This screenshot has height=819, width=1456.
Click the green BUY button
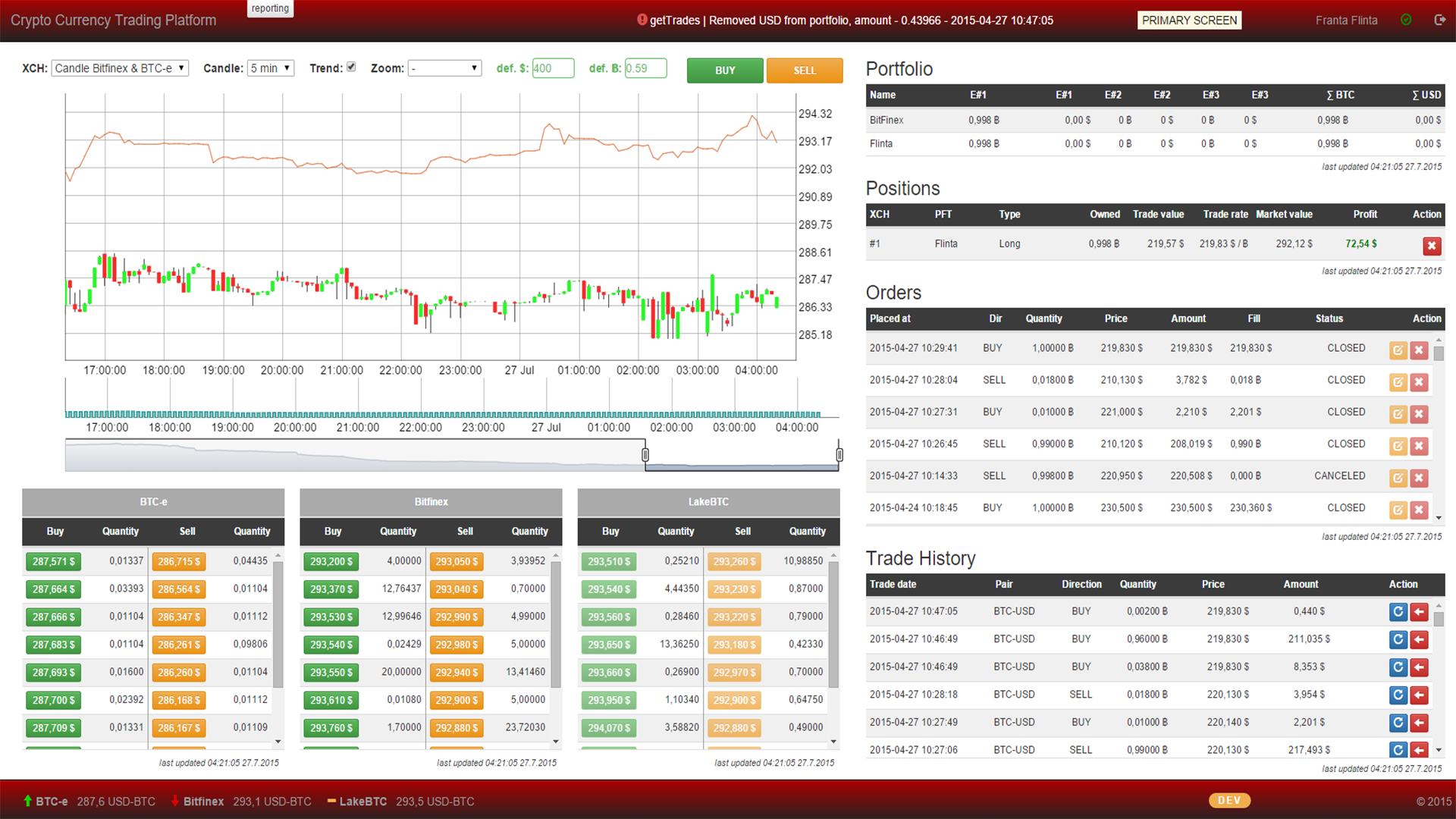tap(725, 70)
